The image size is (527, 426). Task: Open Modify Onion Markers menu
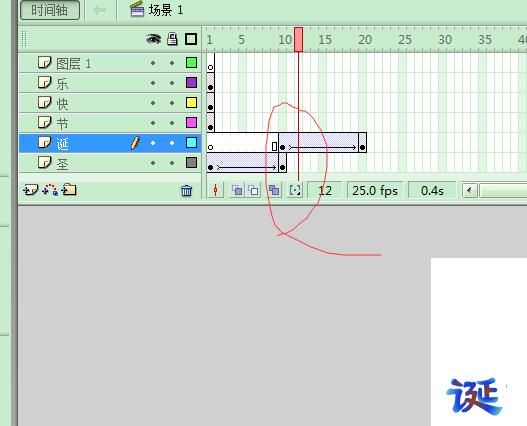pos(295,190)
